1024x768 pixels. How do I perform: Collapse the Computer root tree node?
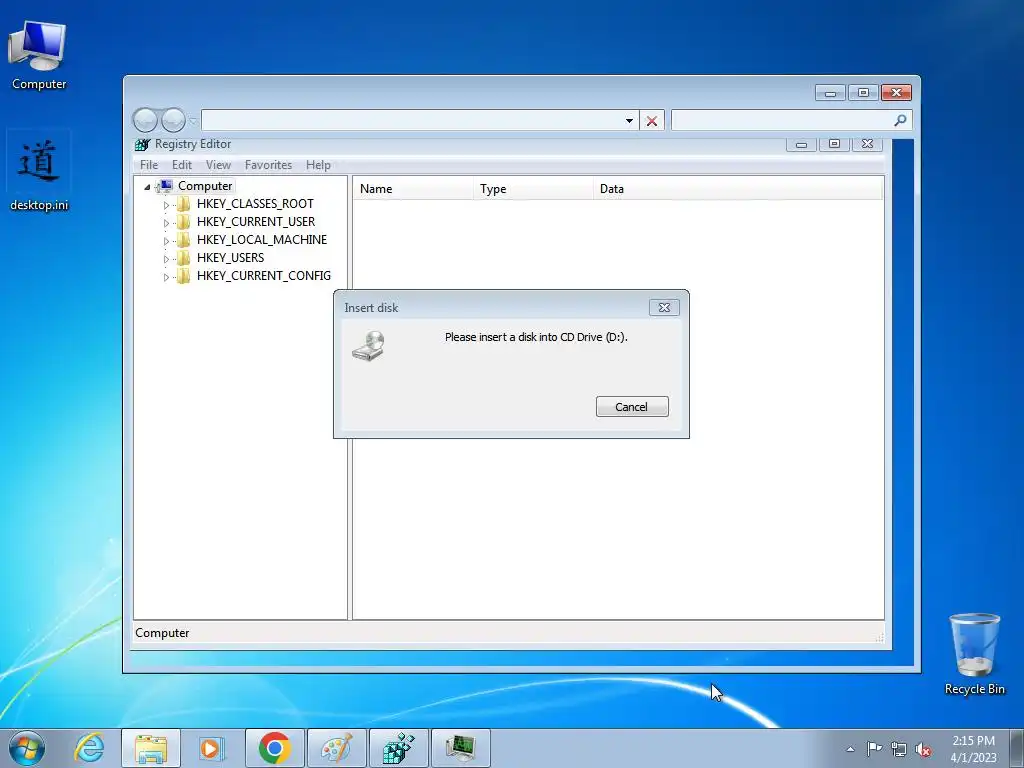[147, 187]
